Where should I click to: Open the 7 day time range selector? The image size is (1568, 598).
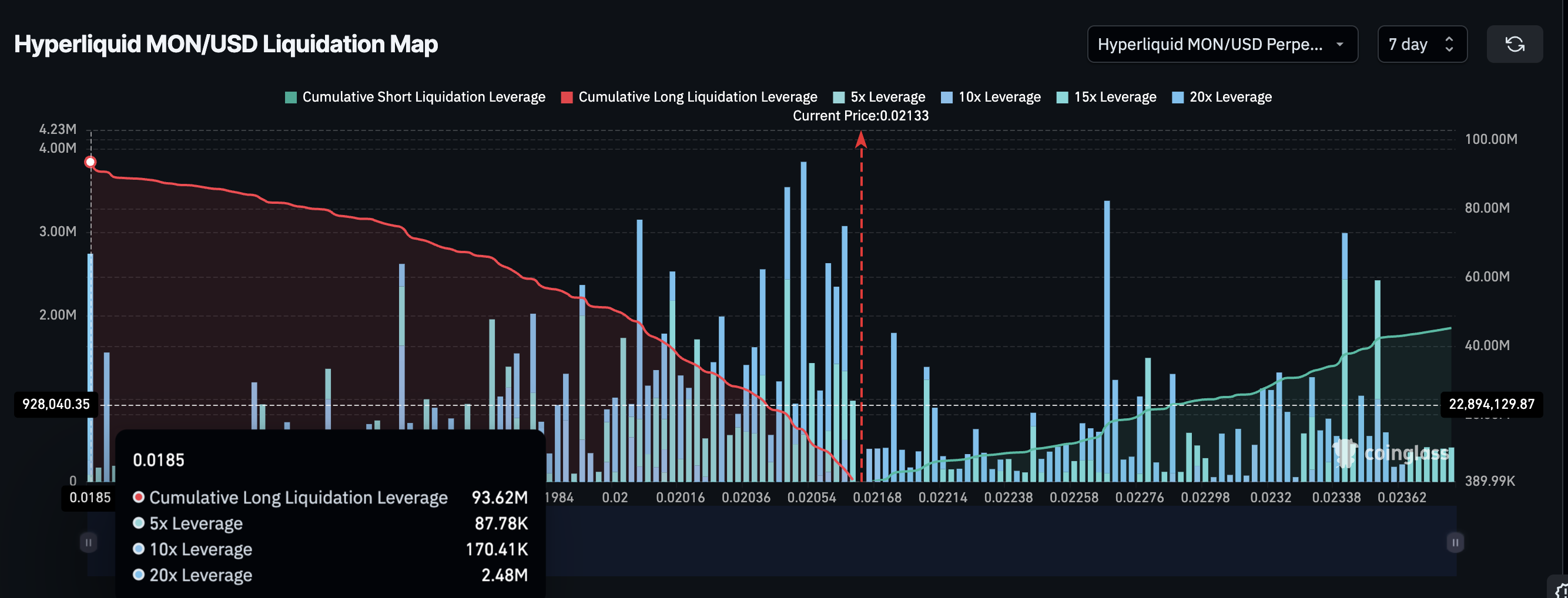point(1421,44)
